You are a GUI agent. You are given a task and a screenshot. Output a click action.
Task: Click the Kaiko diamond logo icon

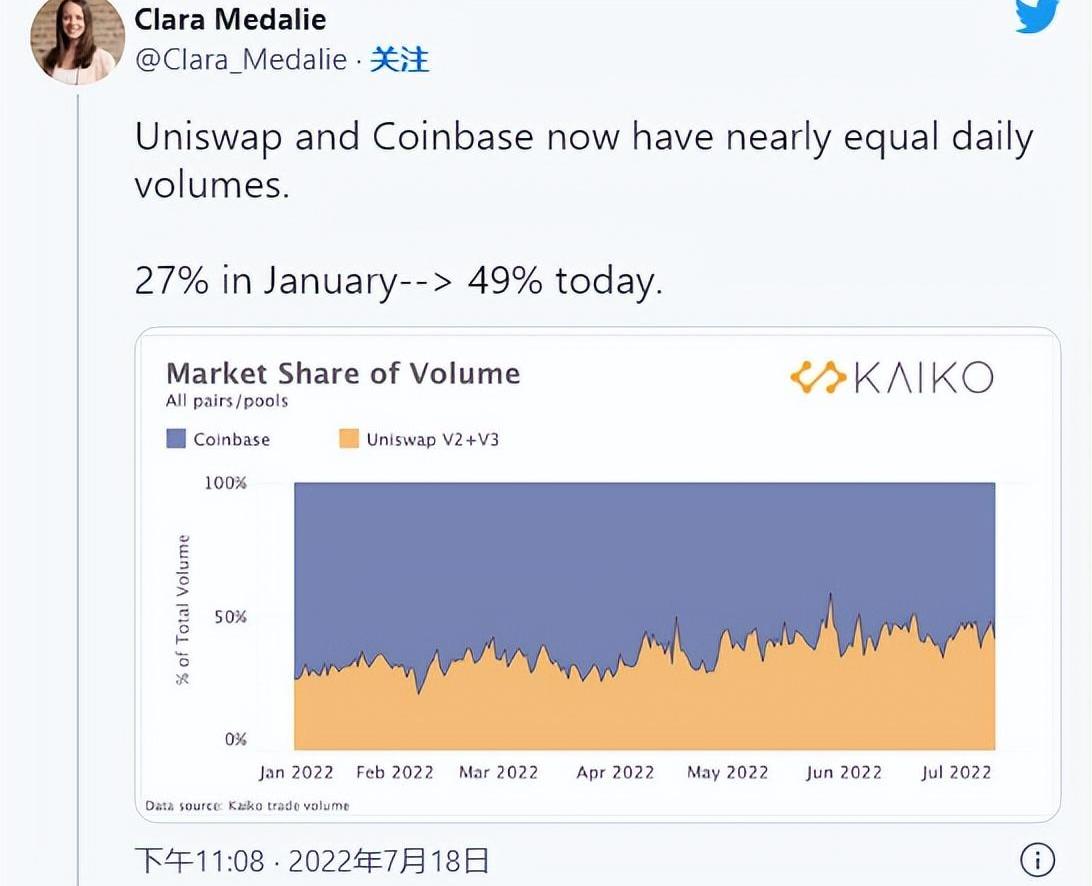coord(817,378)
